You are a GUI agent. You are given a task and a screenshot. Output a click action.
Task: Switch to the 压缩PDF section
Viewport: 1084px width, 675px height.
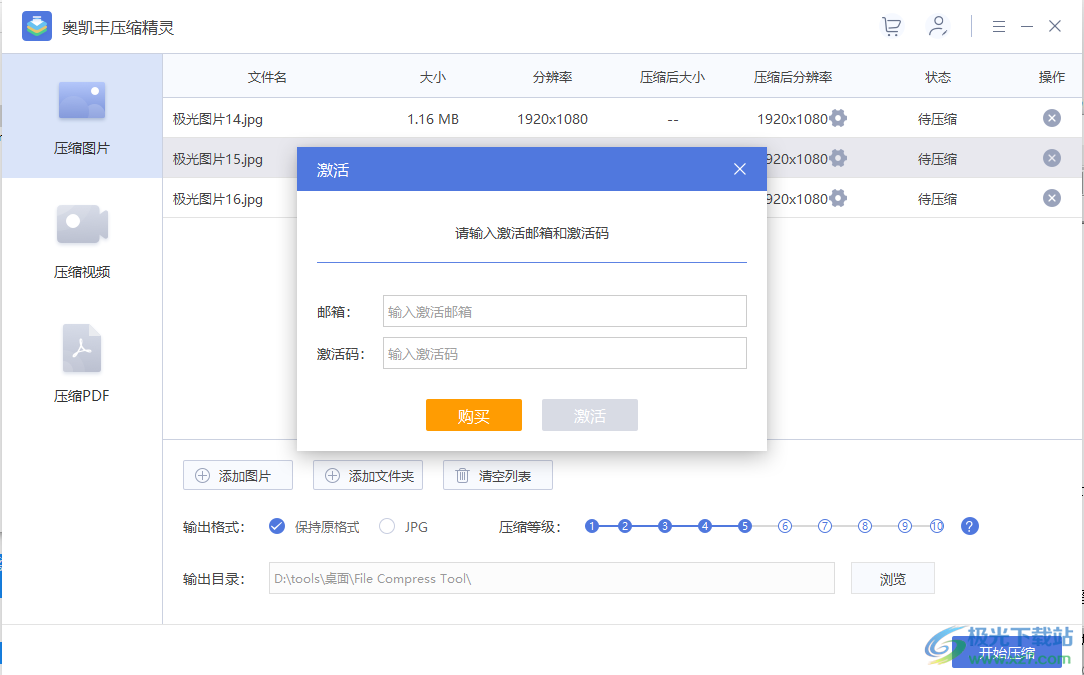[x=82, y=364]
